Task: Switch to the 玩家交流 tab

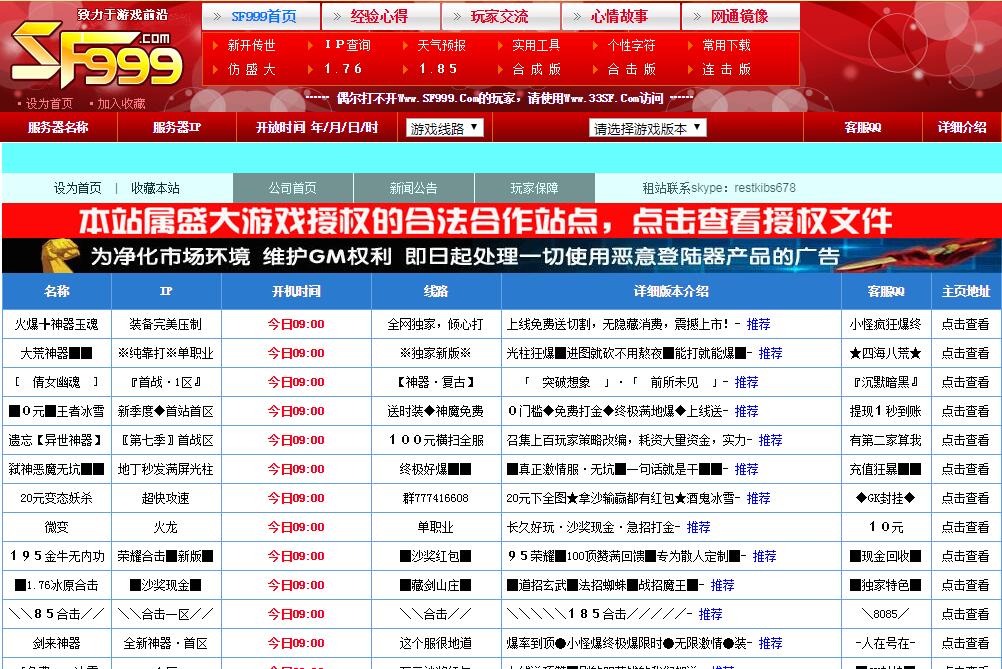Action: pyautogui.click(x=501, y=17)
